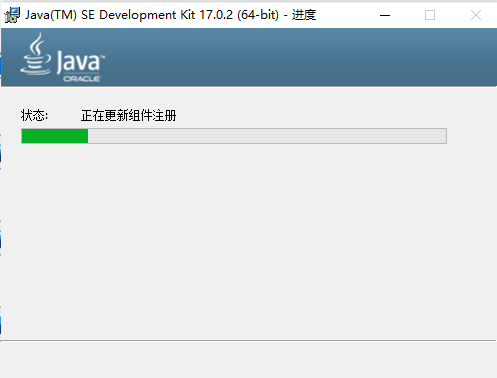
Task: Click the Java coffee cup logo
Action: (x=36, y=53)
